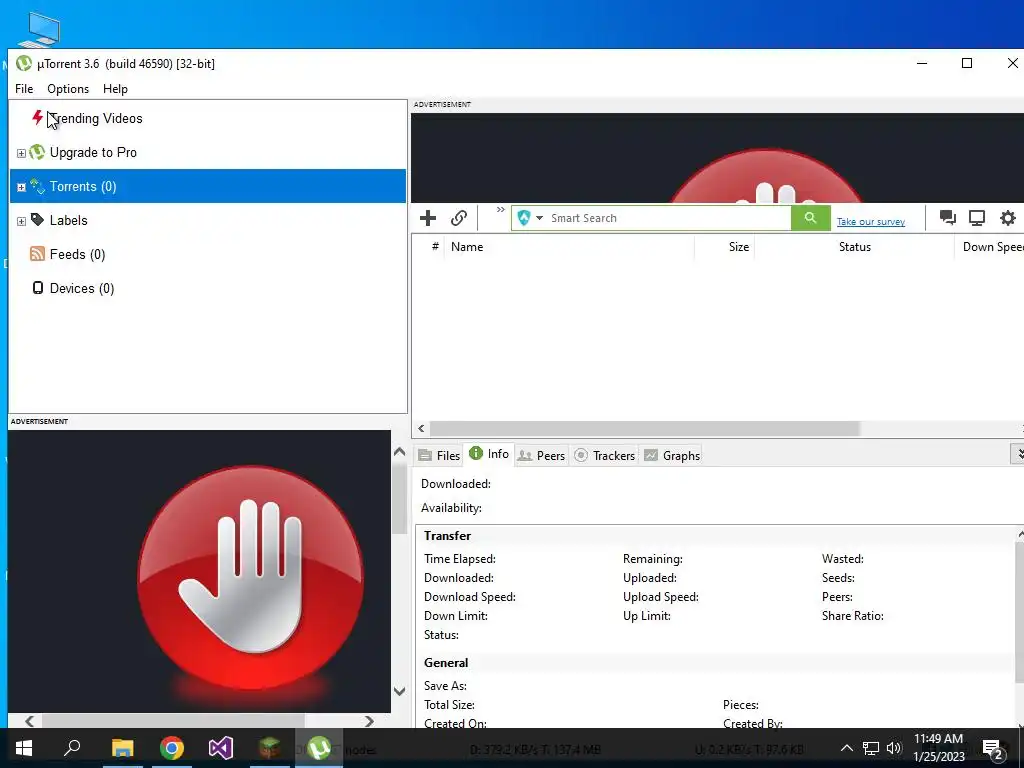Click the Trending Videos lightning icon
1024x768 pixels.
tap(37, 118)
